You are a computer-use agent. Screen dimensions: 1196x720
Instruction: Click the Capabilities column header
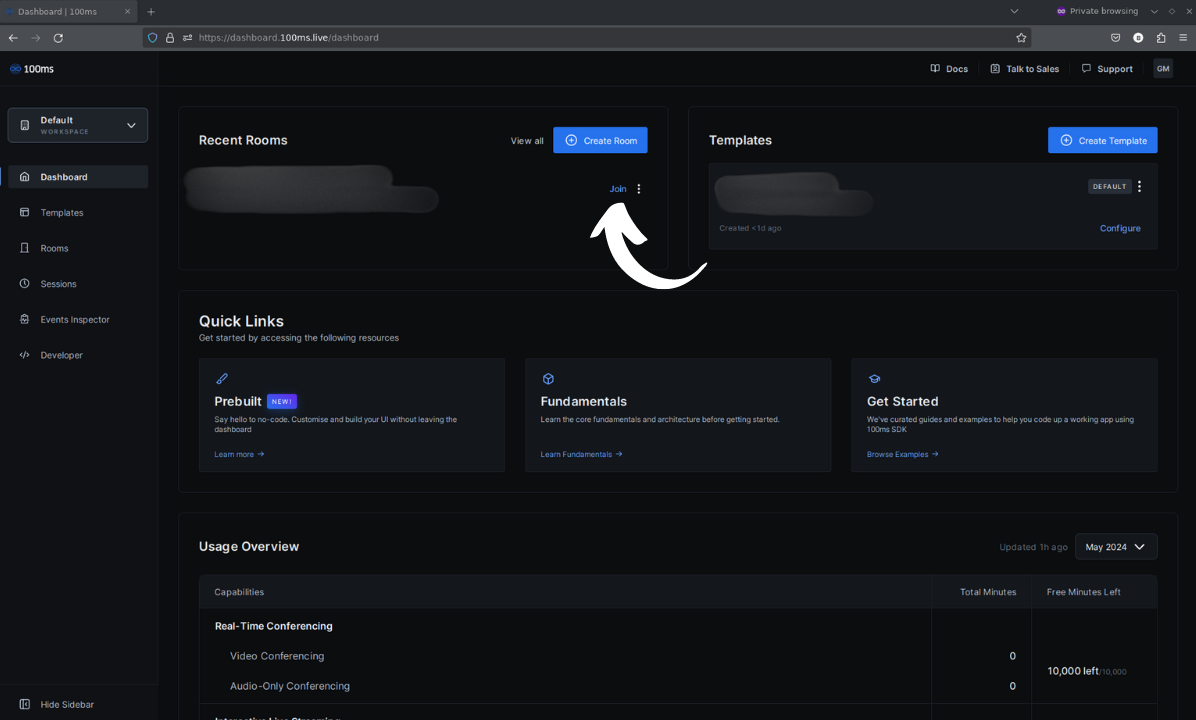tap(239, 592)
